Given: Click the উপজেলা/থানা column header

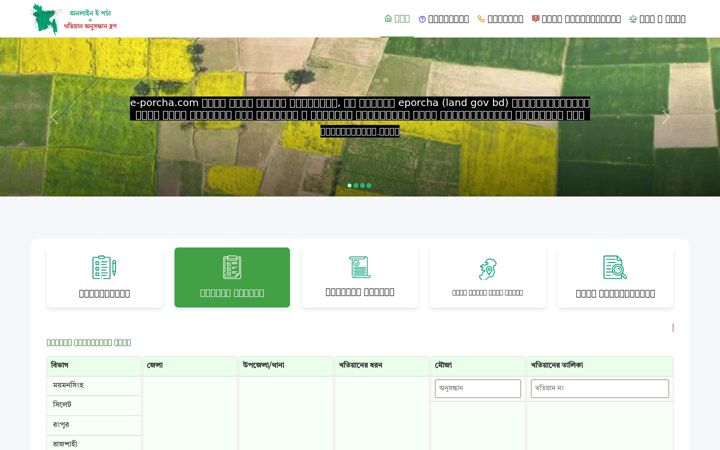Looking at the screenshot, I should pyautogui.click(x=286, y=366).
